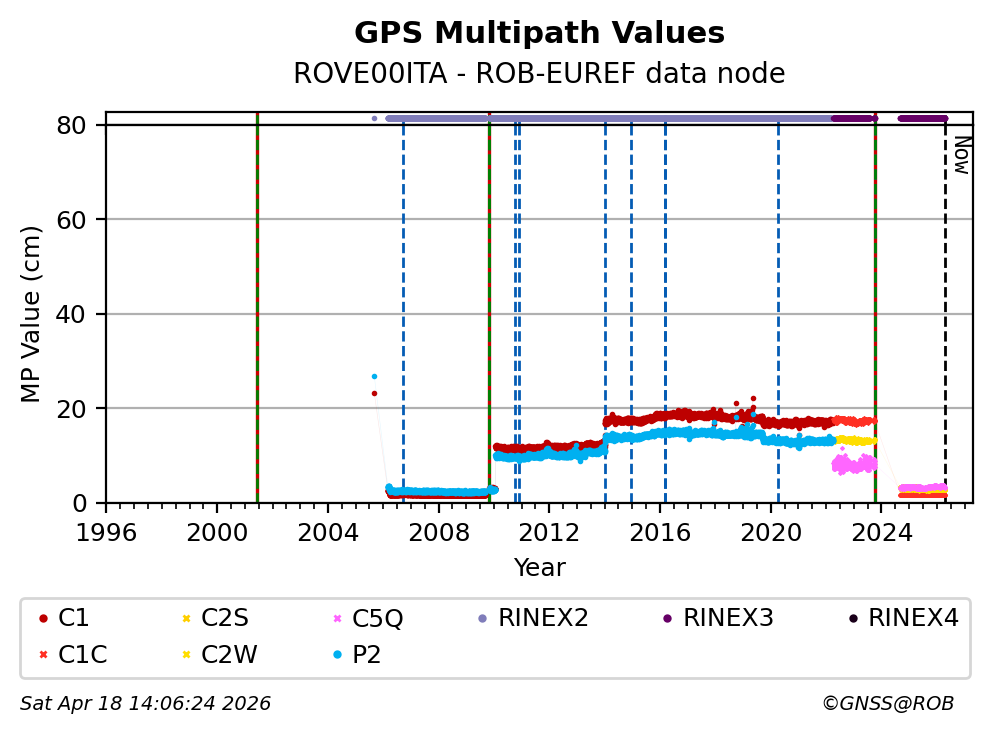Screen dimensions: 992x734
Task: Click the P2 blue dot legend marker
Action: (338, 655)
